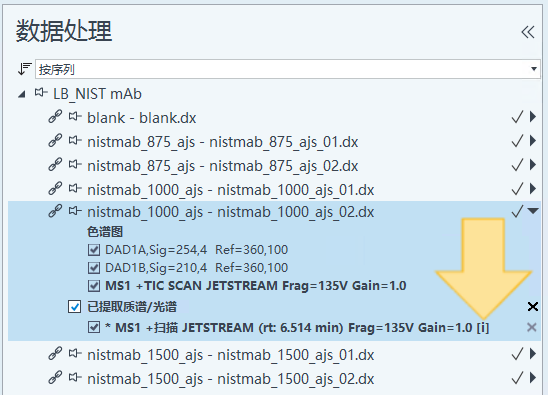
Task: Click the DAD1A,Sig=254,4 Ref=360,100 label
Action: point(196,250)
